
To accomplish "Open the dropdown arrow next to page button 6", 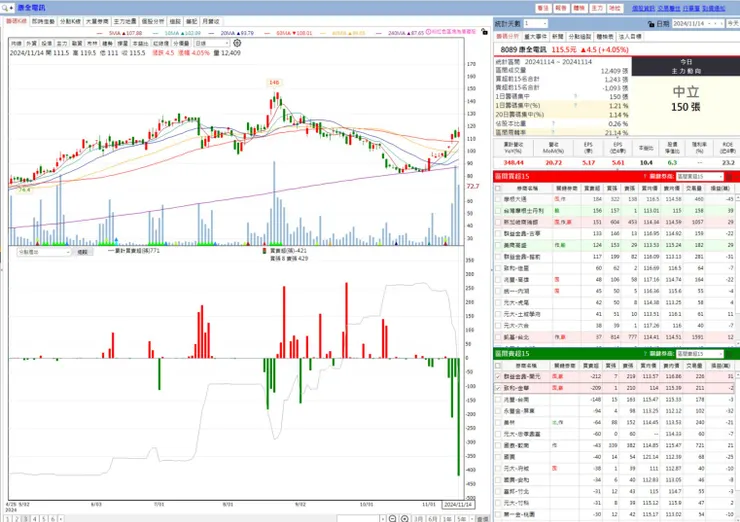I will point(60,519).
